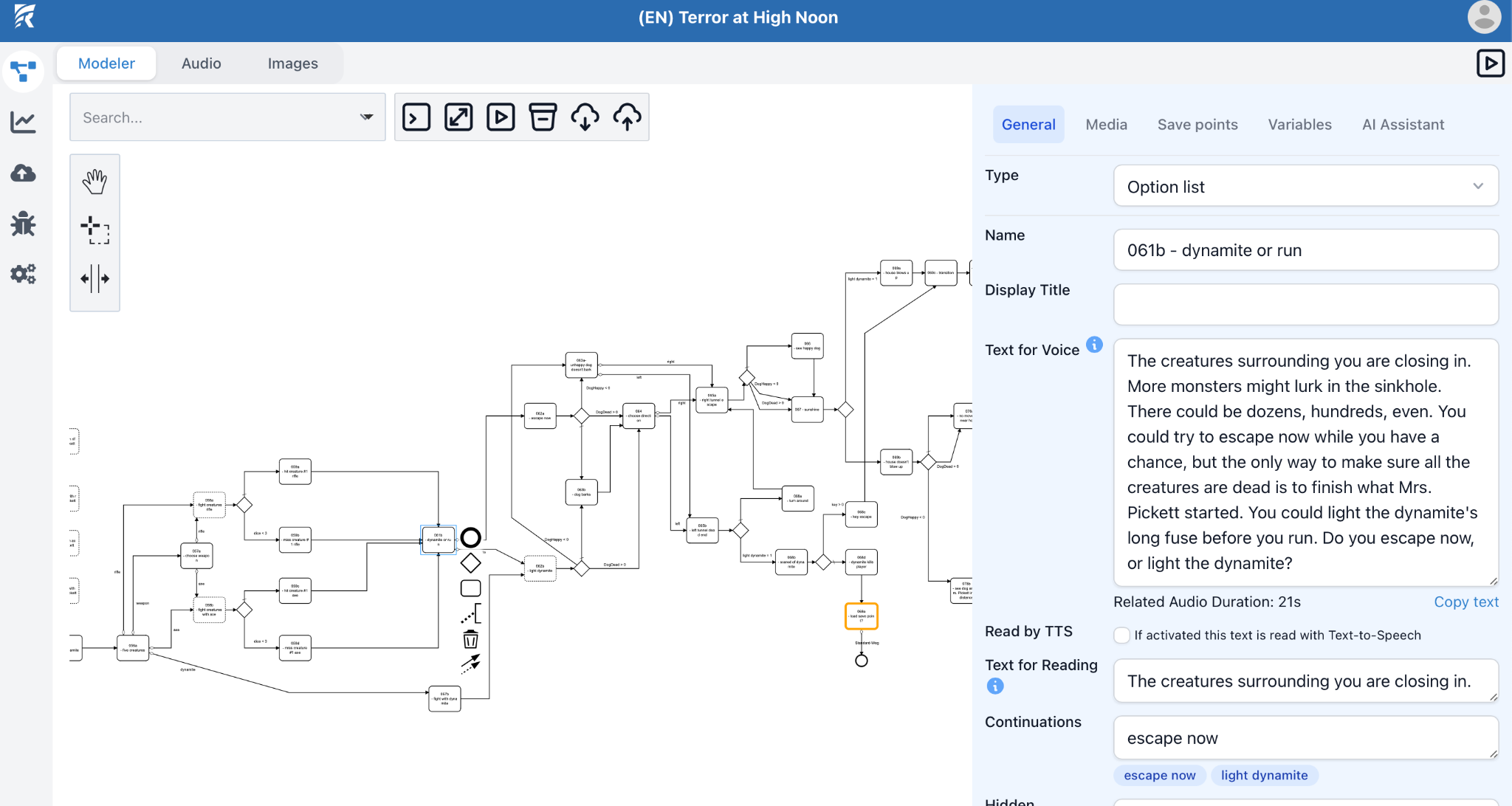
Task: Select the lasso selection tool
Action: [94, 230]
